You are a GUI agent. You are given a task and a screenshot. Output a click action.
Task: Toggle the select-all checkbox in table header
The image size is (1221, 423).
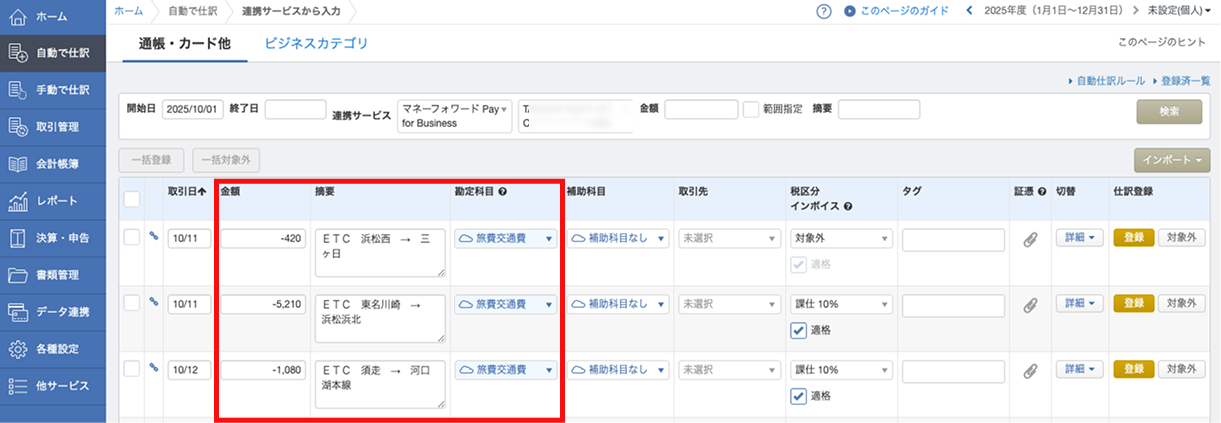[x=132, y=199]
